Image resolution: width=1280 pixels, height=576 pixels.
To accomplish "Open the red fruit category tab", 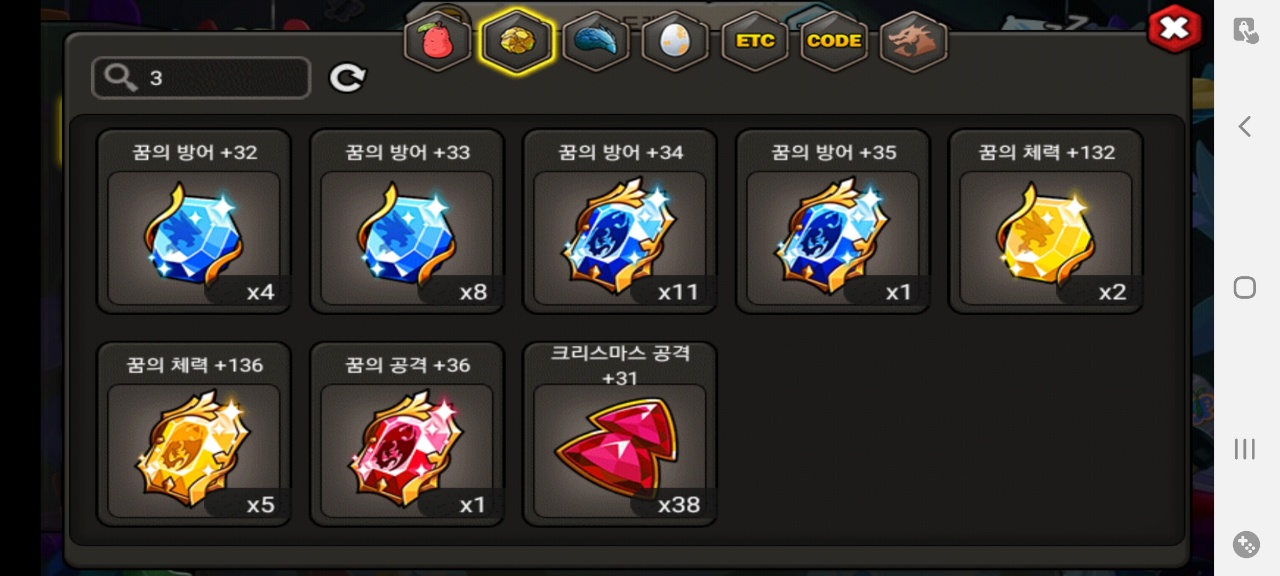I will (x=438, y=41).
